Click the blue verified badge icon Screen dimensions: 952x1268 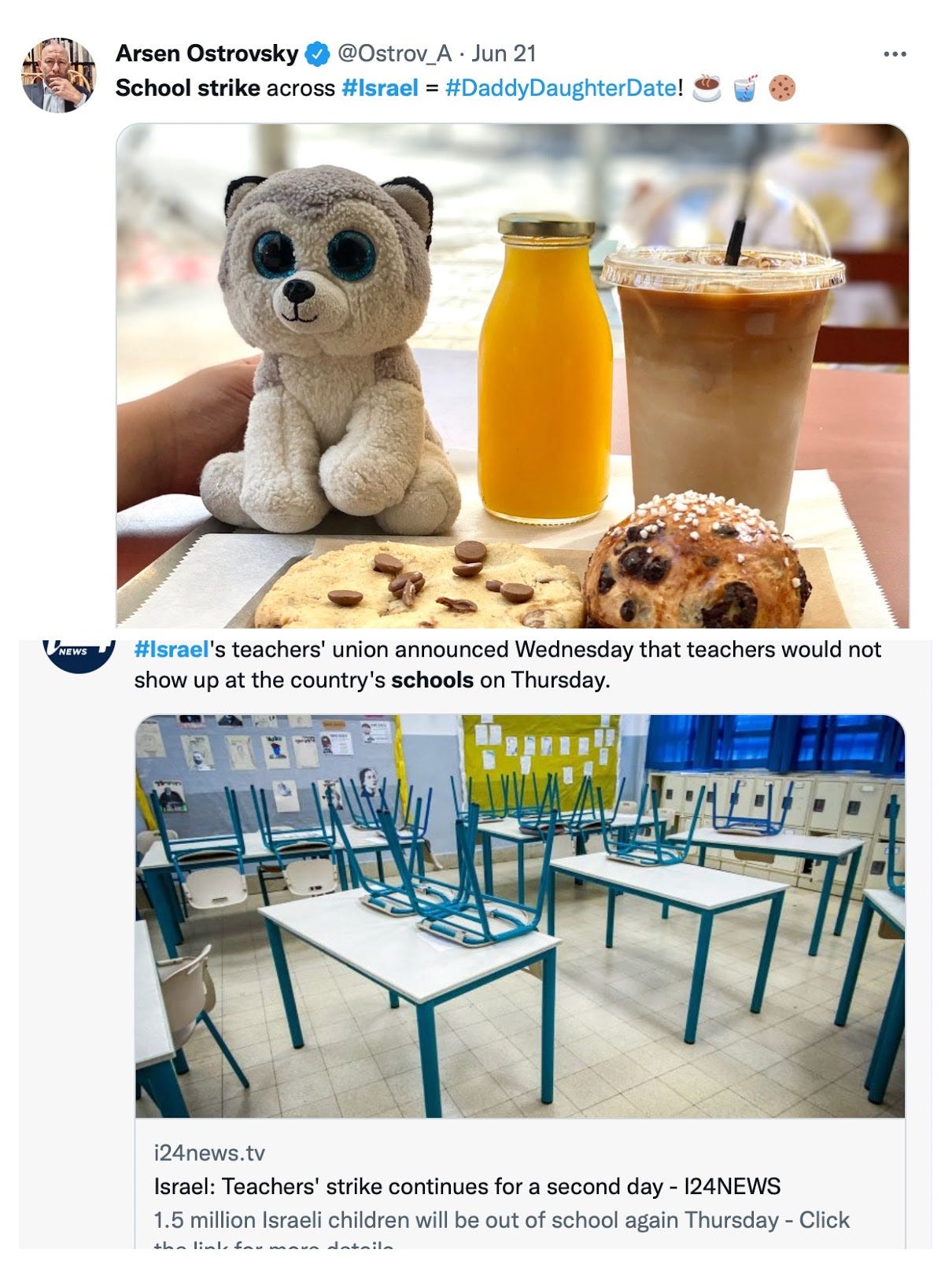tap(318, 54)
